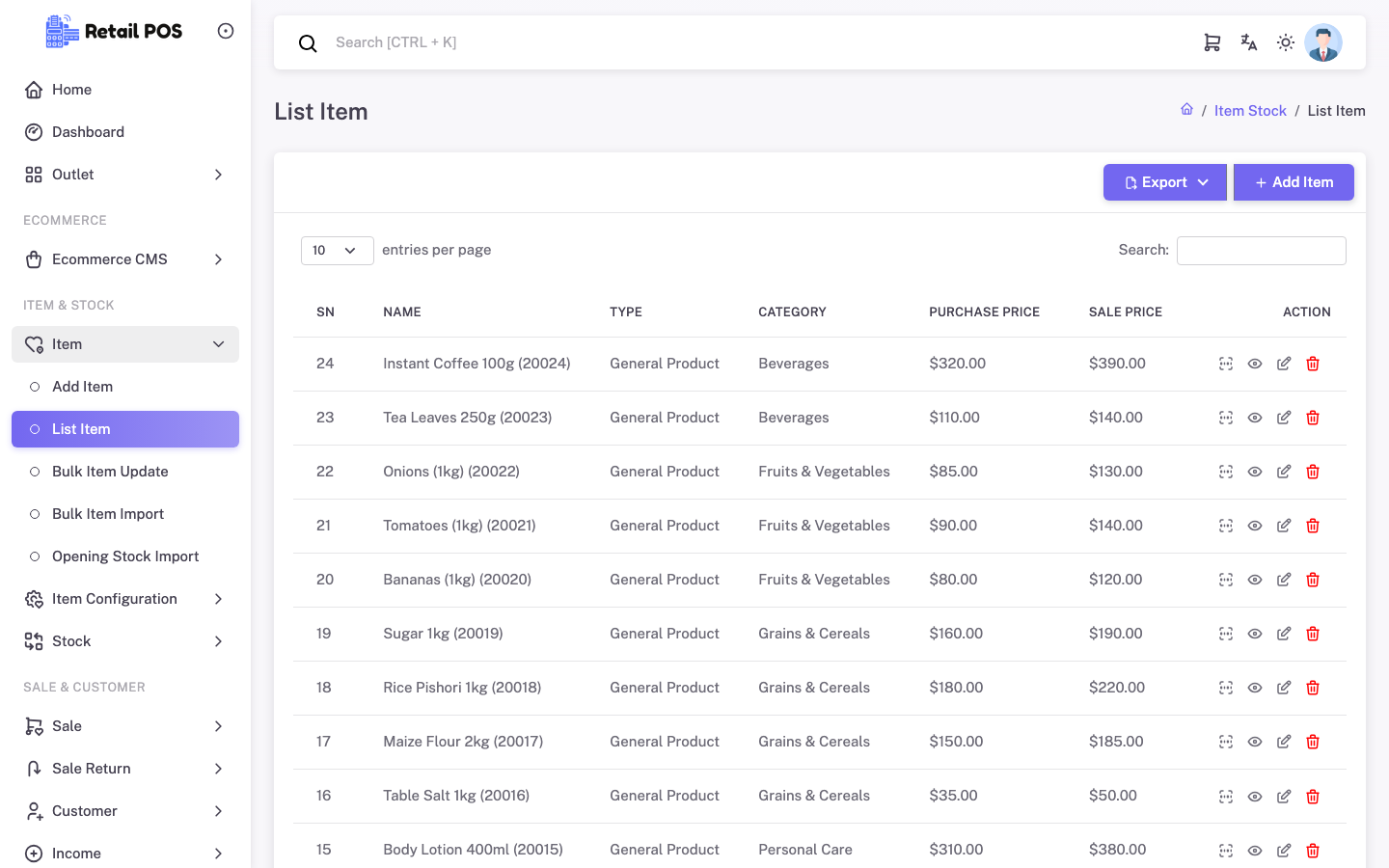Collapse the Item menu

(x=125, y=344)
